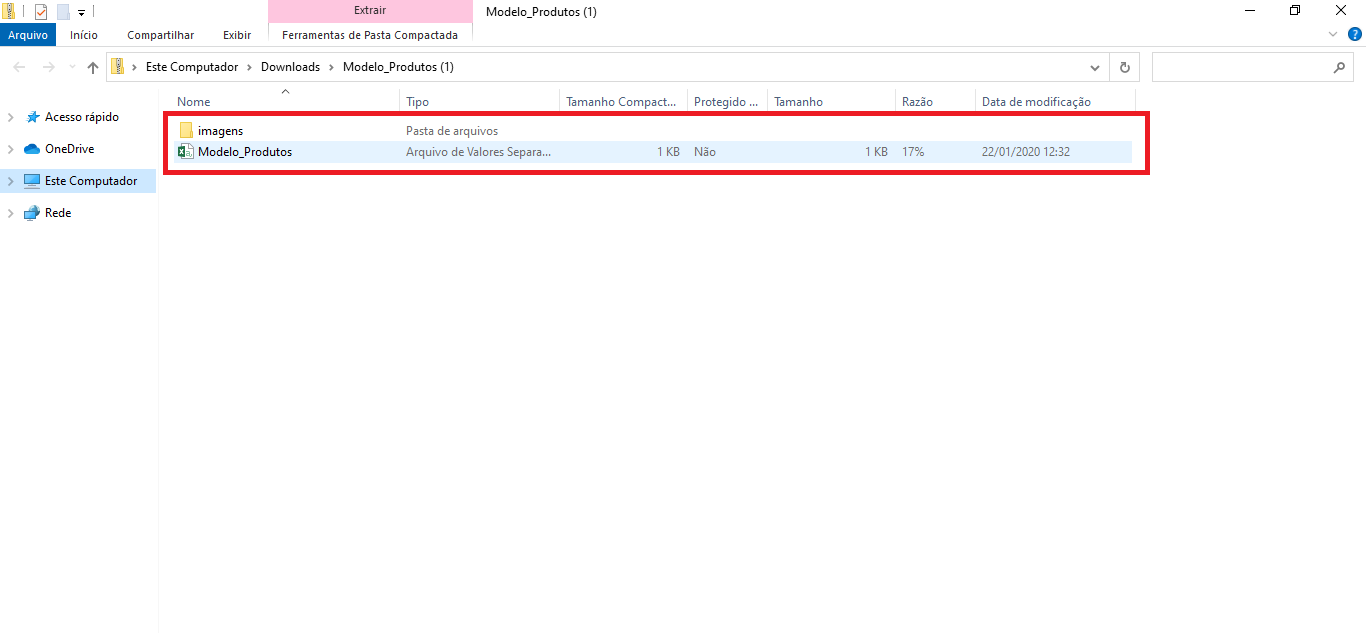Screen dimensions: 1366x633
Task: Select the Modelo_Produtos CSV file icon
Action: [186, 152]
